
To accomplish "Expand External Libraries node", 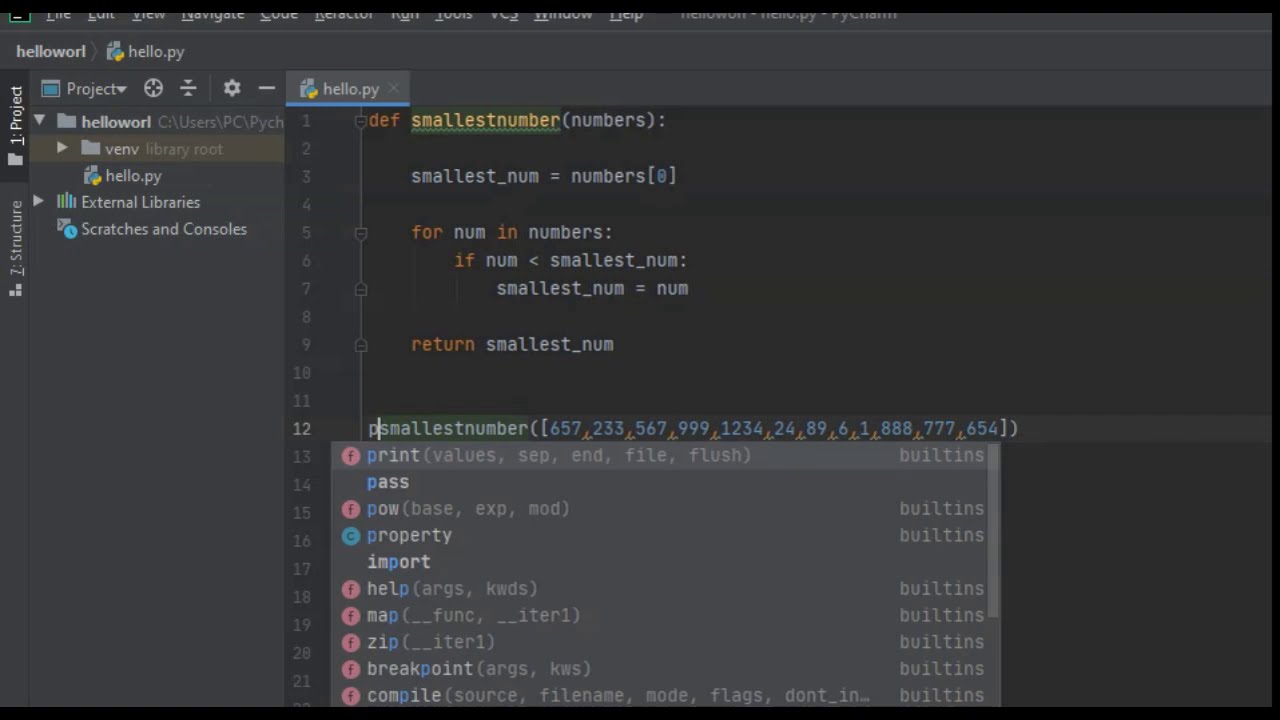I will 38,202.
